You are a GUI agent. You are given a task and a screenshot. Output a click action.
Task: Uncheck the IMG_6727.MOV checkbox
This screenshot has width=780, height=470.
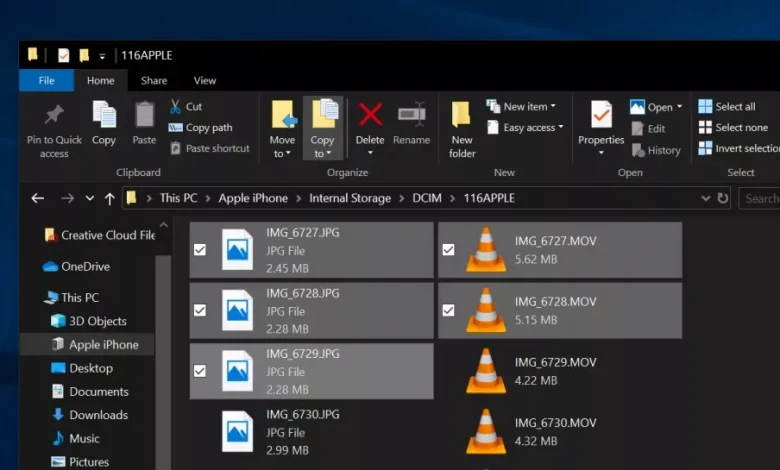click(x=448, y=250)
